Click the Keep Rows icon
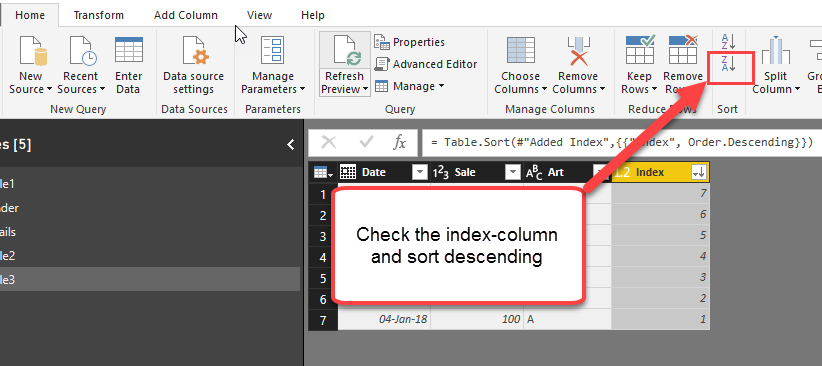The width and height of the screenshot is (822, 366). click(640, 50)
